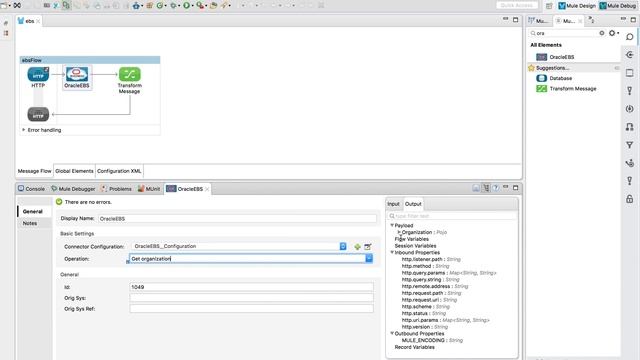Select http.listener.path : String entry

(x=431, y=259)
